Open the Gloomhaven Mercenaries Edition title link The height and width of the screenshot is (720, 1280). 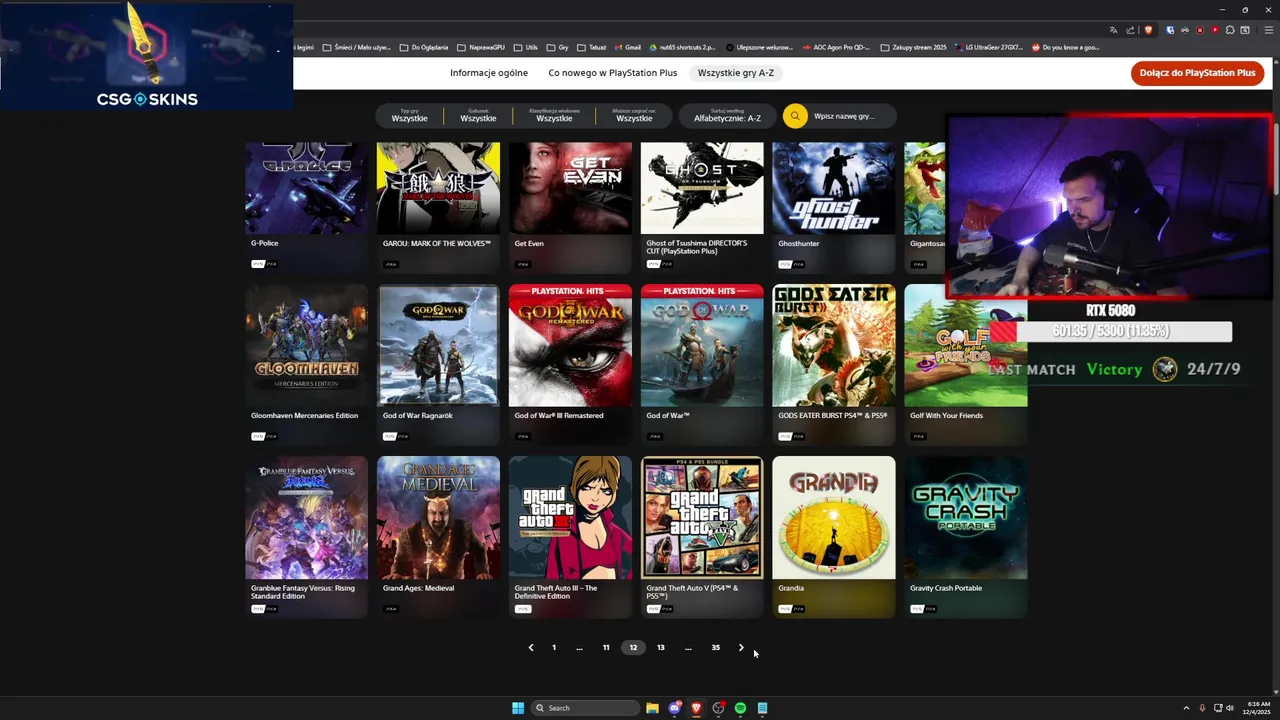(x=304, y=416)
